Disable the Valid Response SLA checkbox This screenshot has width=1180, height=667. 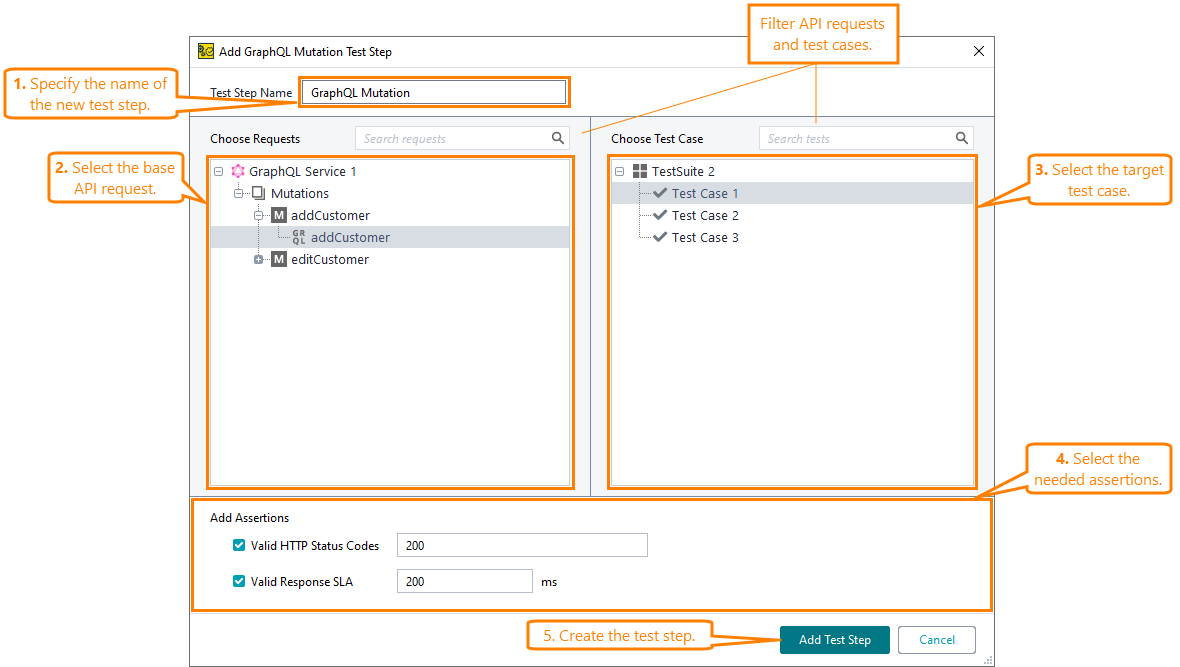pos(239,581)
